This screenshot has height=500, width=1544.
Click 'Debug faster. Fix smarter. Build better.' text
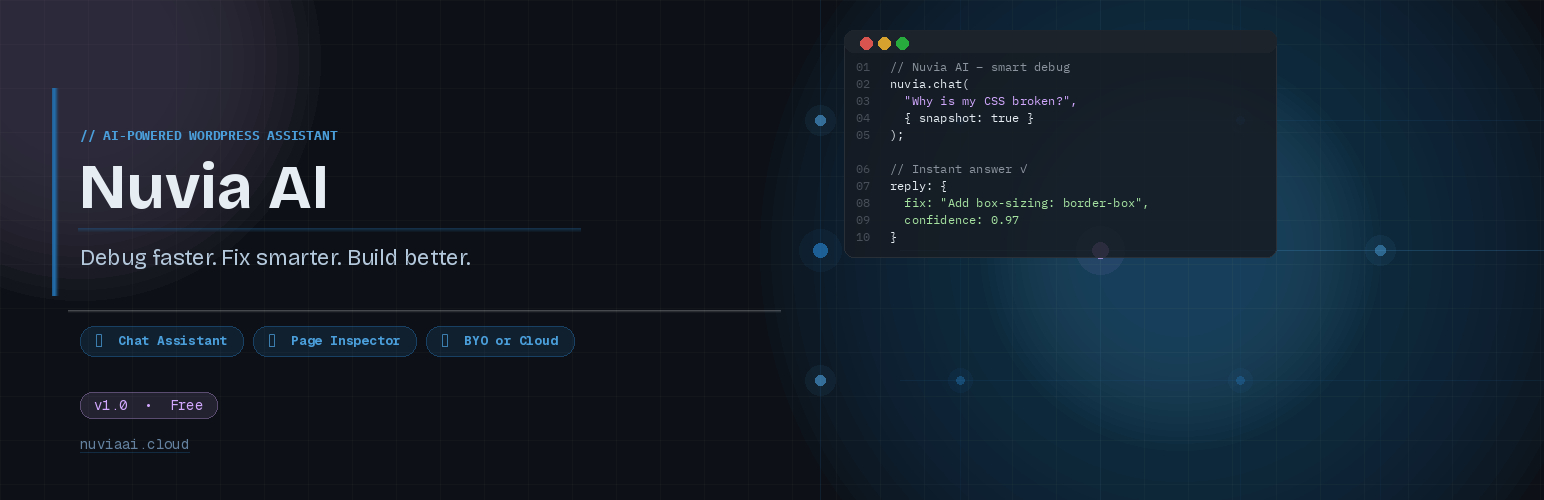click(275, 257)
